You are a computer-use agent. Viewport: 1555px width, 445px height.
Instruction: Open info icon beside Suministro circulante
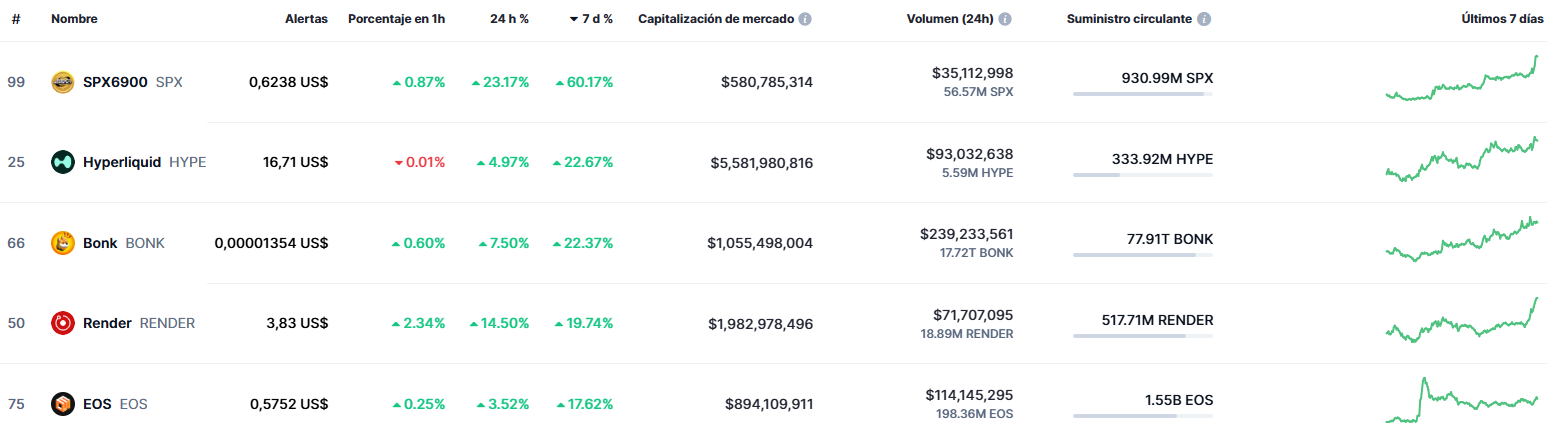(1204, 19)
